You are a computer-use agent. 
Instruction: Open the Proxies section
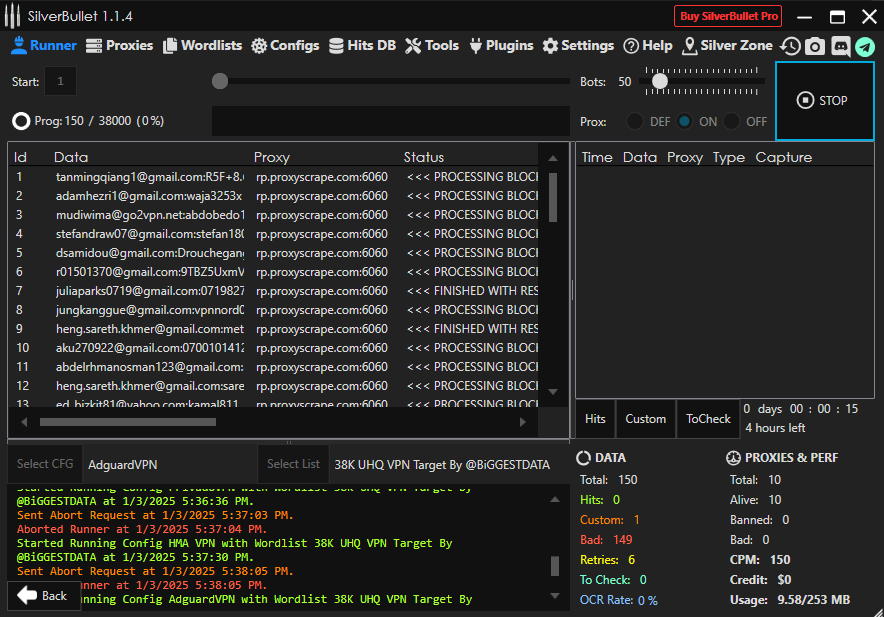(119, 45)
